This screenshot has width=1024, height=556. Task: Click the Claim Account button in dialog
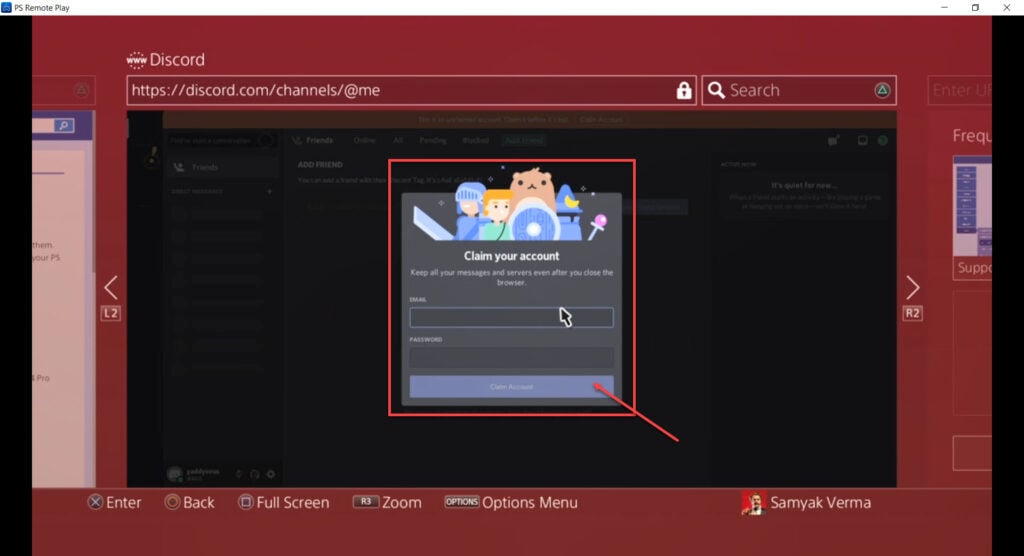511,387
